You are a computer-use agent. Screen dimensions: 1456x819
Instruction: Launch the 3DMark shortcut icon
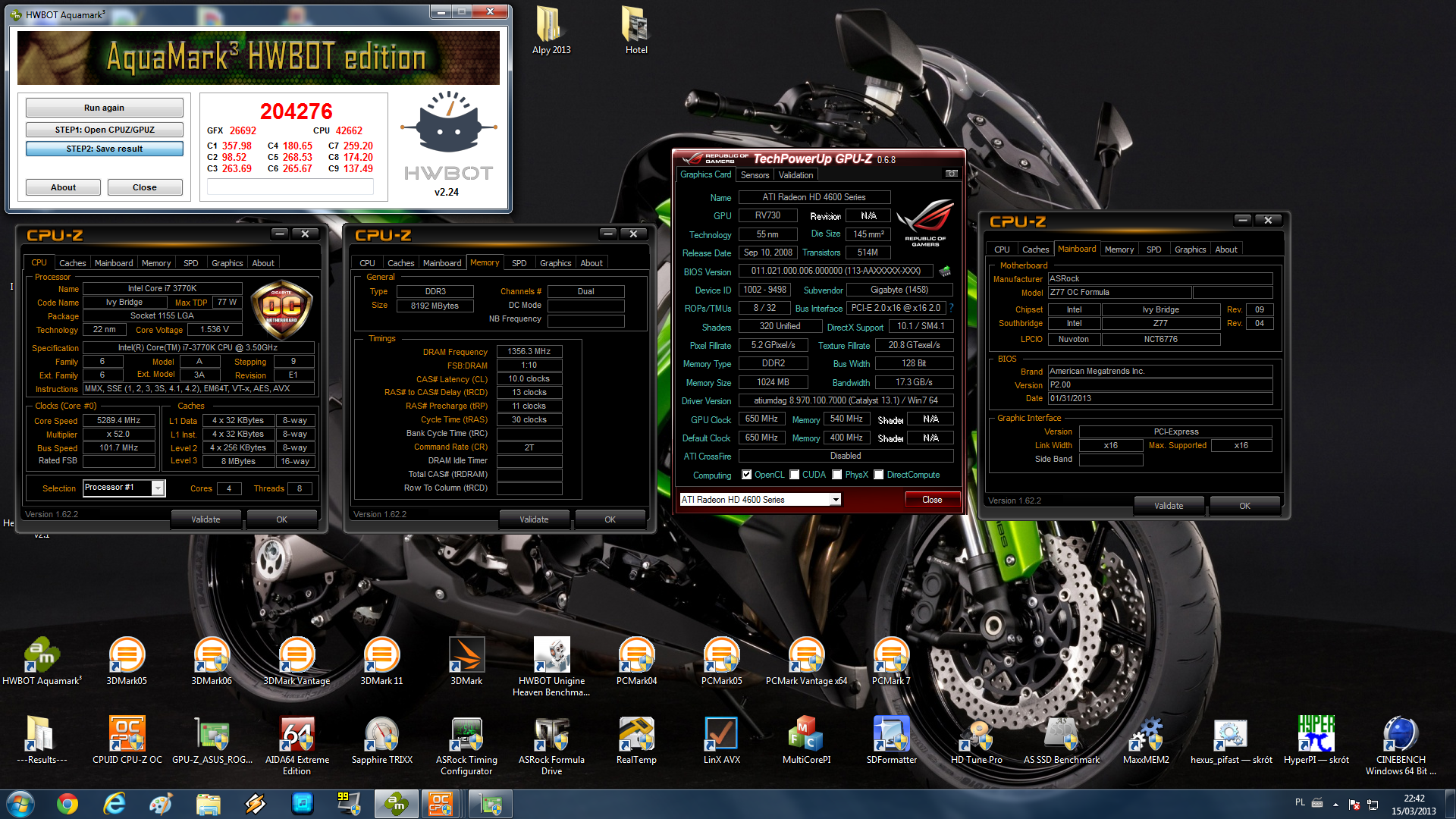(466, 660)
